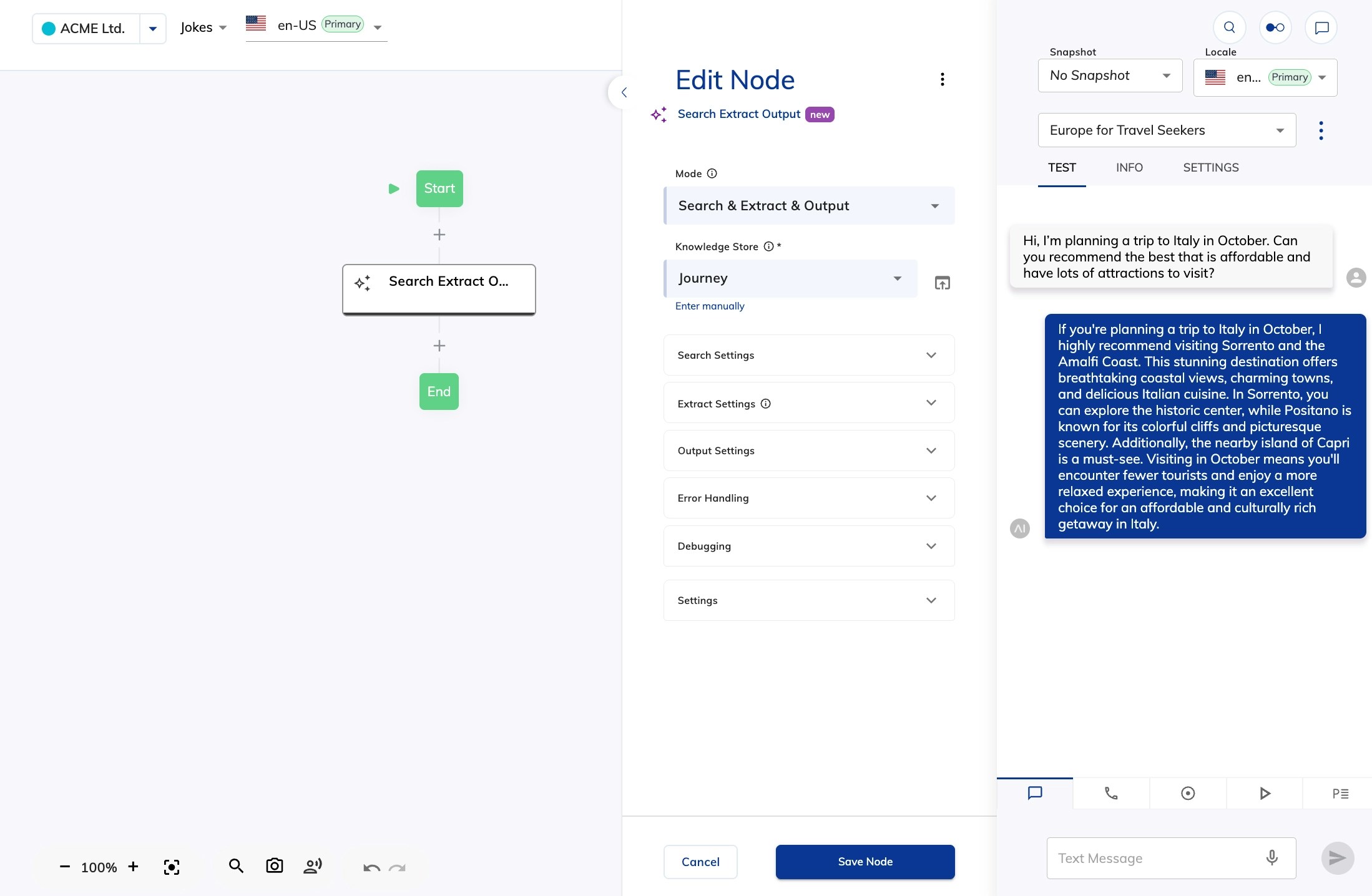Click the microphone icon in text message field
Screen dimensions: 1372x896
(x=1272, y=858)
